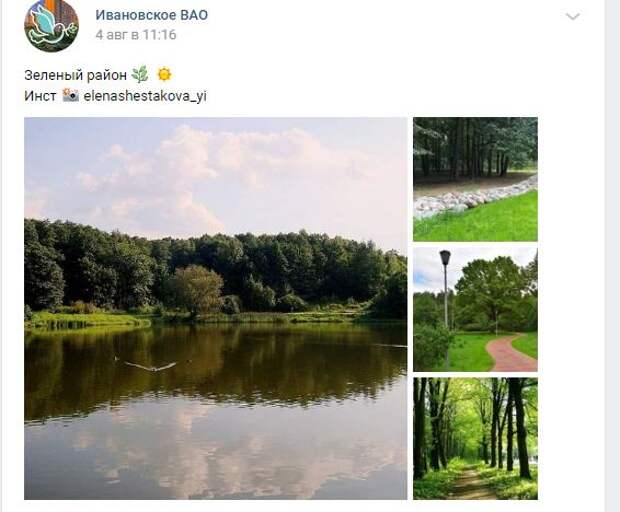Open the green tree alley photo
The height and width of the screenshot is (512, 620).
pos(475,438)
